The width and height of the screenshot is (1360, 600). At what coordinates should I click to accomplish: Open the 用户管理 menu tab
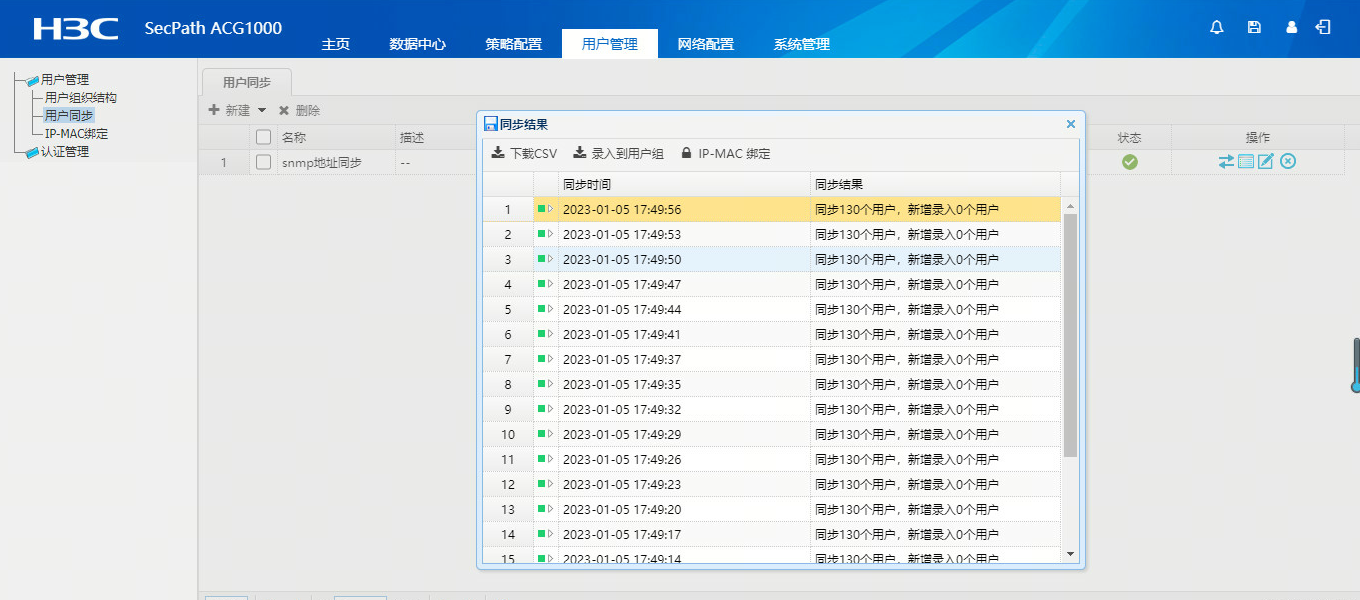click(x=610, y=44)
